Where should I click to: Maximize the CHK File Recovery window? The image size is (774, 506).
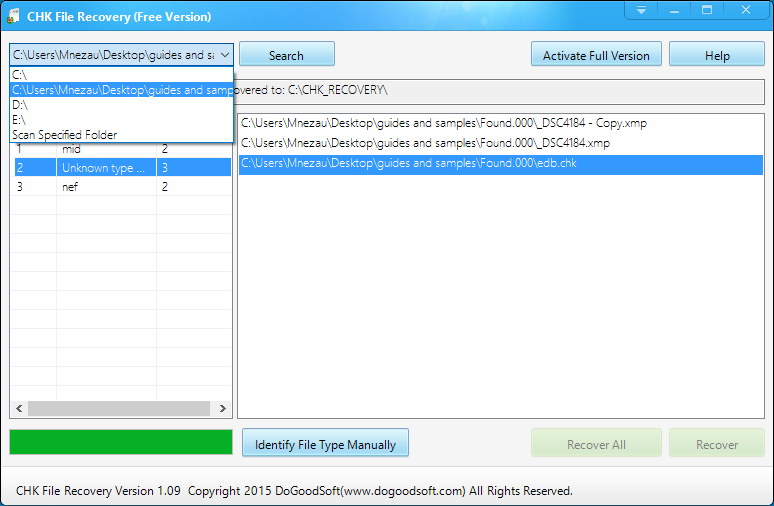tap(707, 10)
